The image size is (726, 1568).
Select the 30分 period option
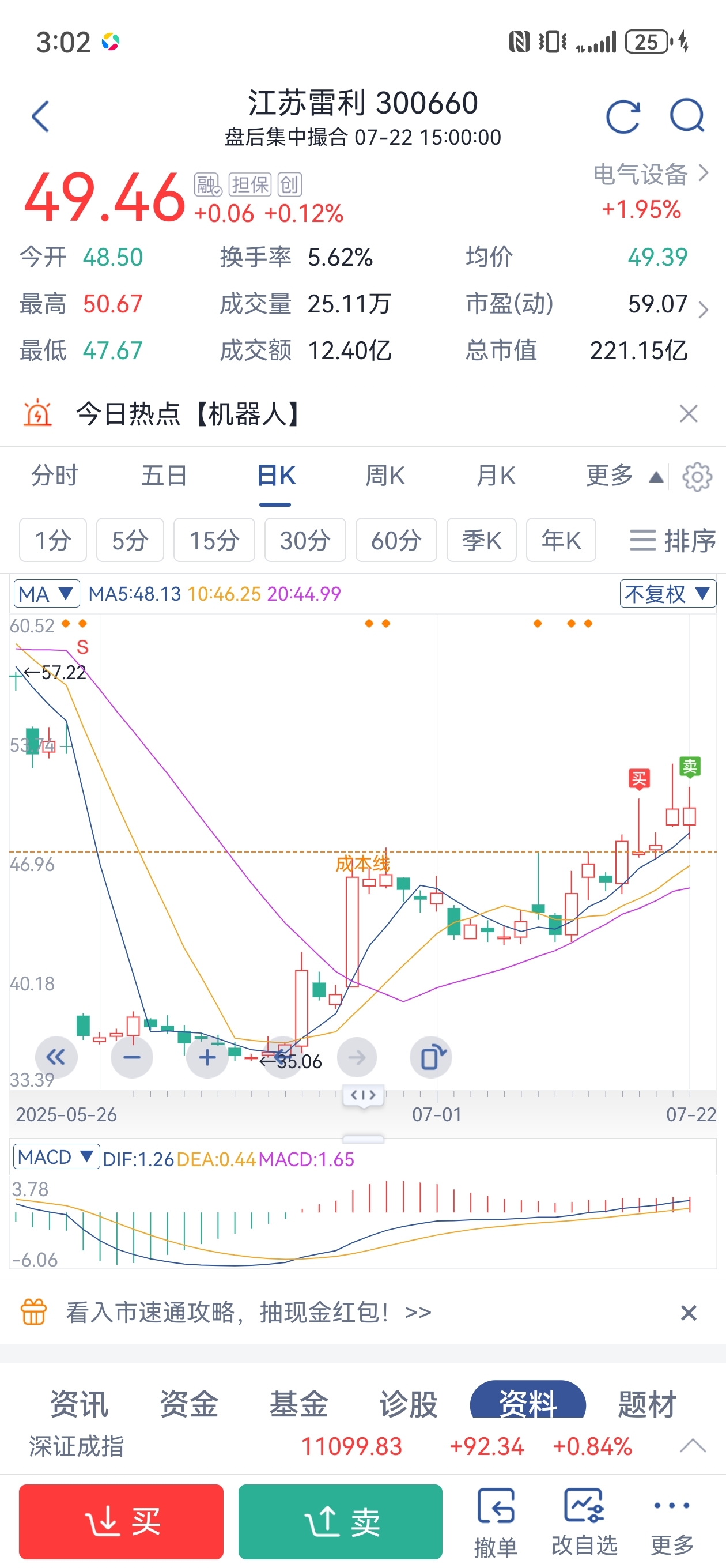(305, 540)
